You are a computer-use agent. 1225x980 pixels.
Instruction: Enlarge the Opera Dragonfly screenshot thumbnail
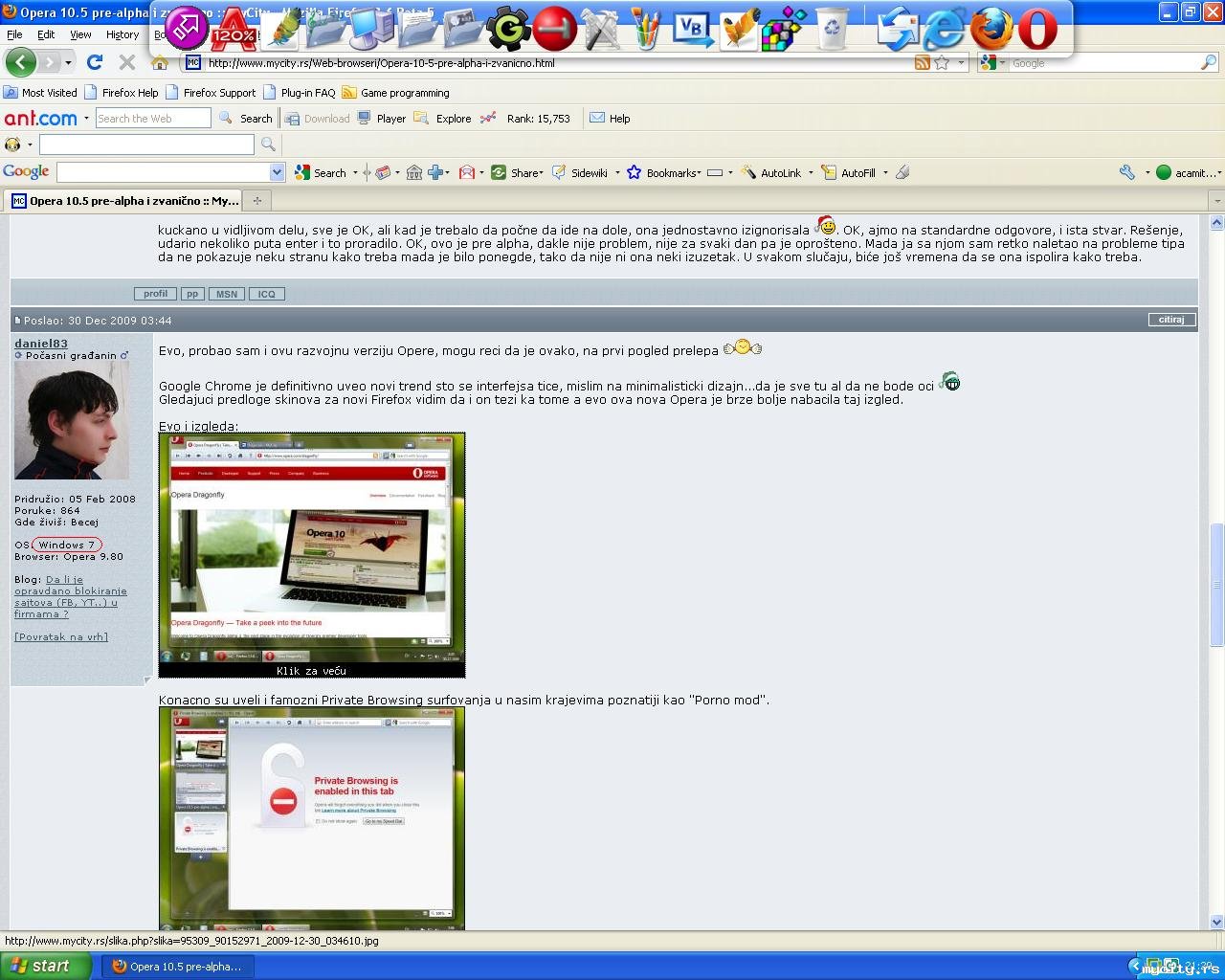(312, 555)
